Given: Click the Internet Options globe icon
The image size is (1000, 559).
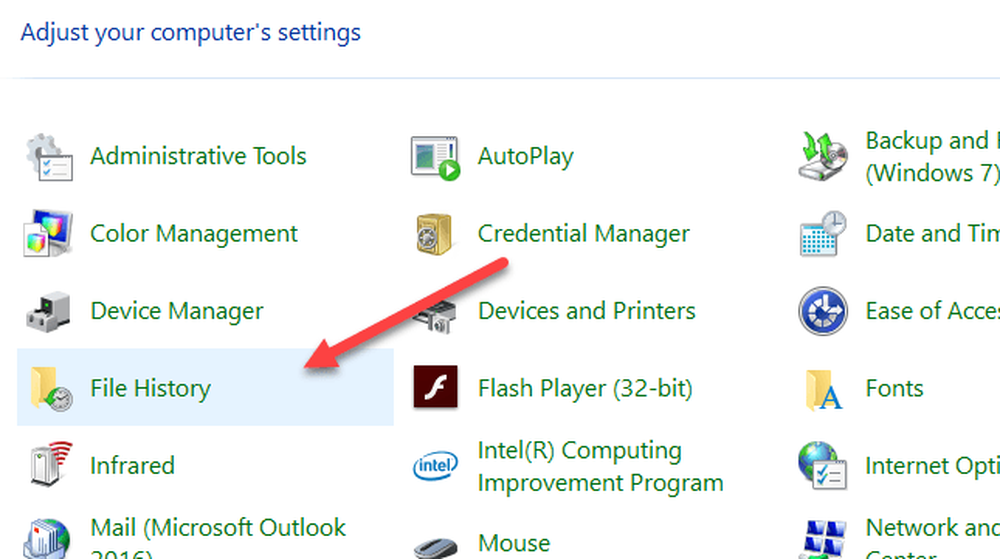Looking at the screenshot, I should point(822,465).
